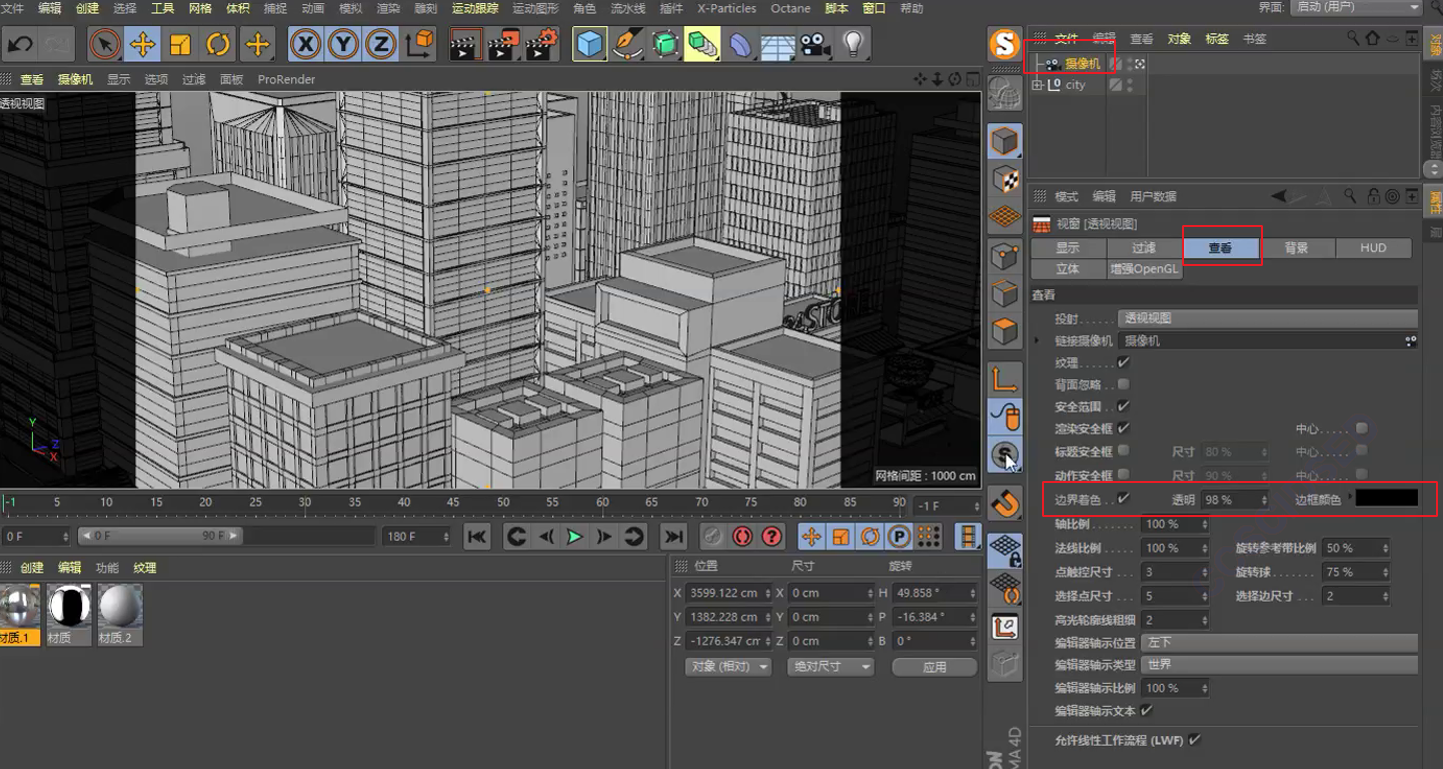This screenshot has height=769, width=1443.
Task: Play the animation forward
Action: point(575,537)
